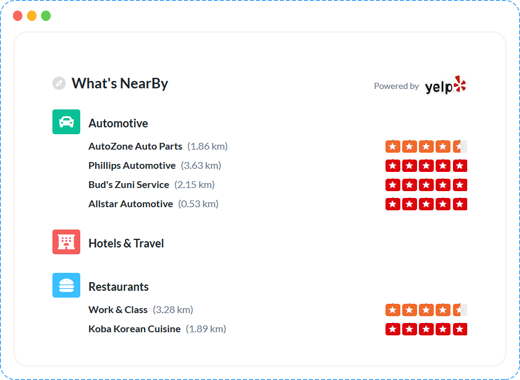Click the blue Restaurants burger icon
Image resolution: width=520 pixels, height=380 pixels.
pos(66,285)
